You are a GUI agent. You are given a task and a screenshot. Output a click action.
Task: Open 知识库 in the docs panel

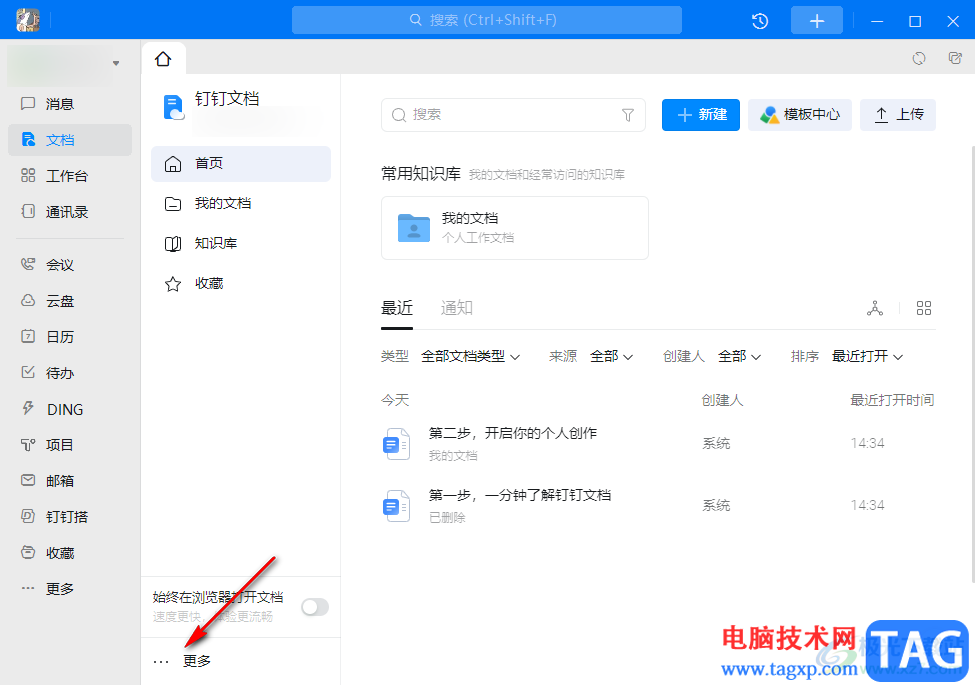click(x=241, y=244)
